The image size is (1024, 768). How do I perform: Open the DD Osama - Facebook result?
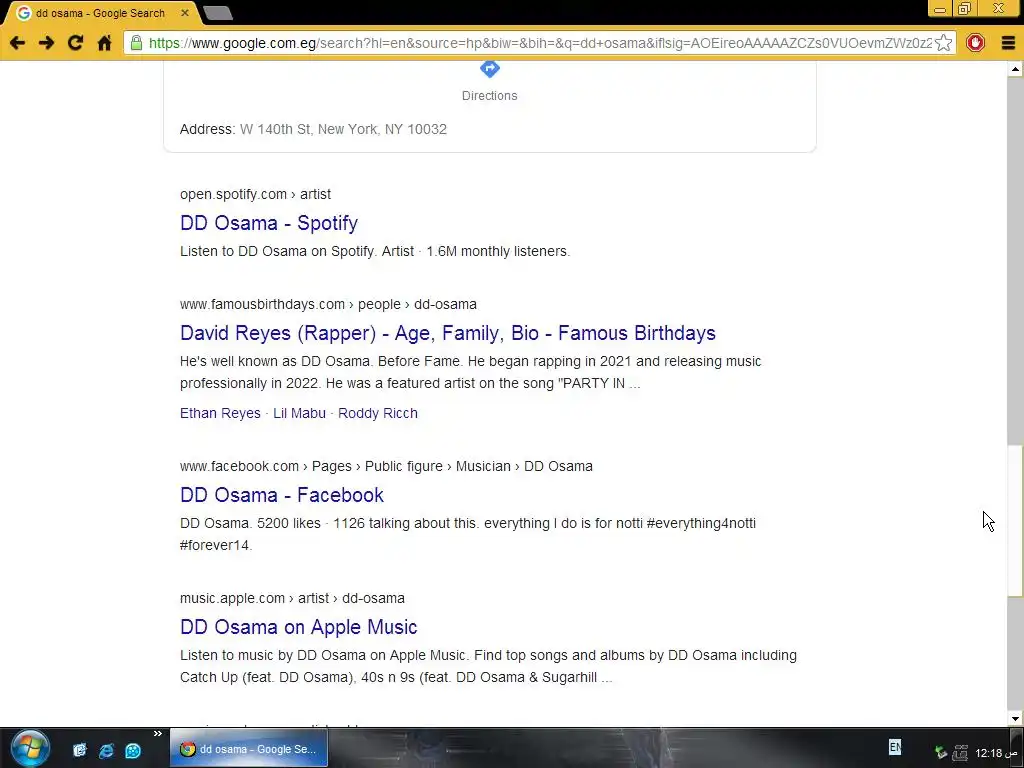pyautogui.click(x=281, y=495)
